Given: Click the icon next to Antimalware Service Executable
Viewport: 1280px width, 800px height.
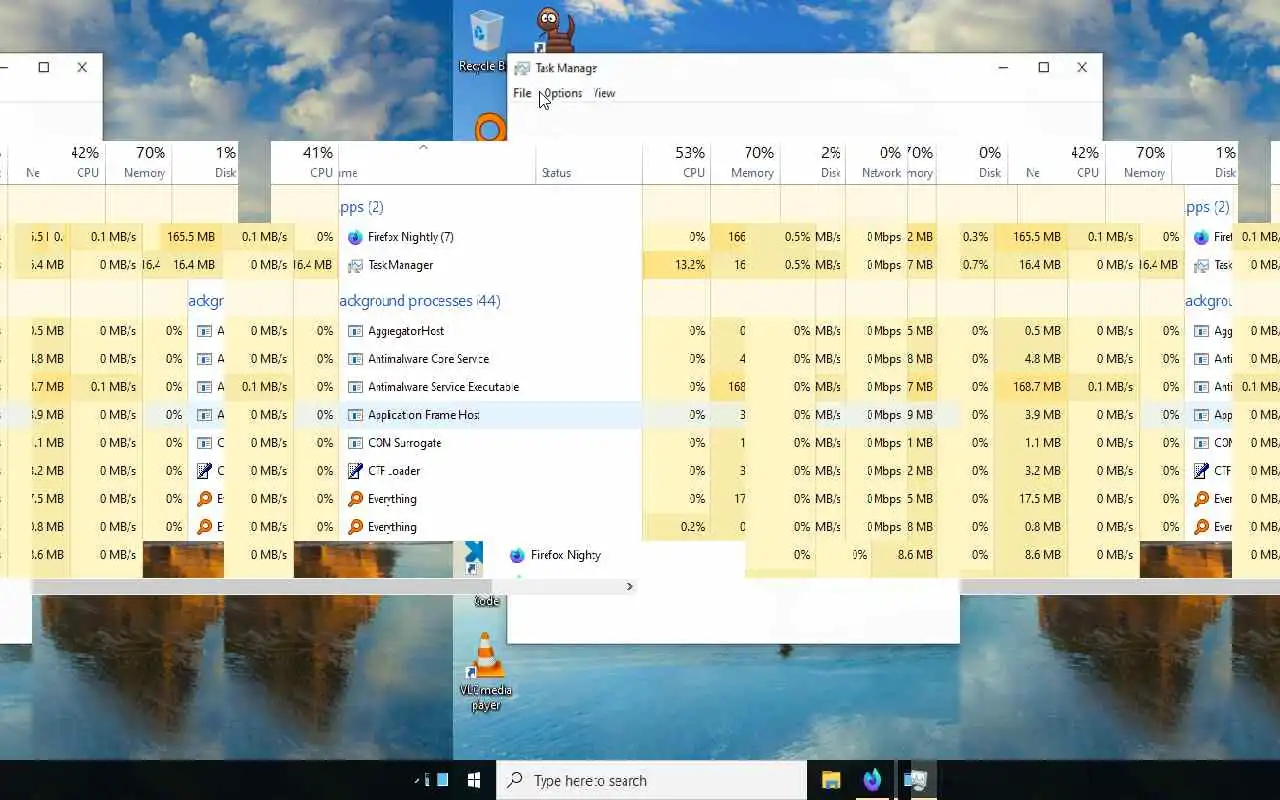Looking at the screenshot, I should [355, 387].
